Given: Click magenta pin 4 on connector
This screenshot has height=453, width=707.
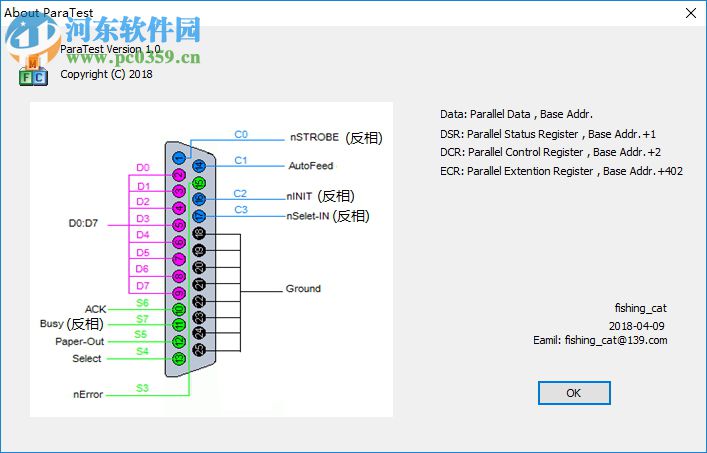Looking at the screenshot, I should [179, 208].
